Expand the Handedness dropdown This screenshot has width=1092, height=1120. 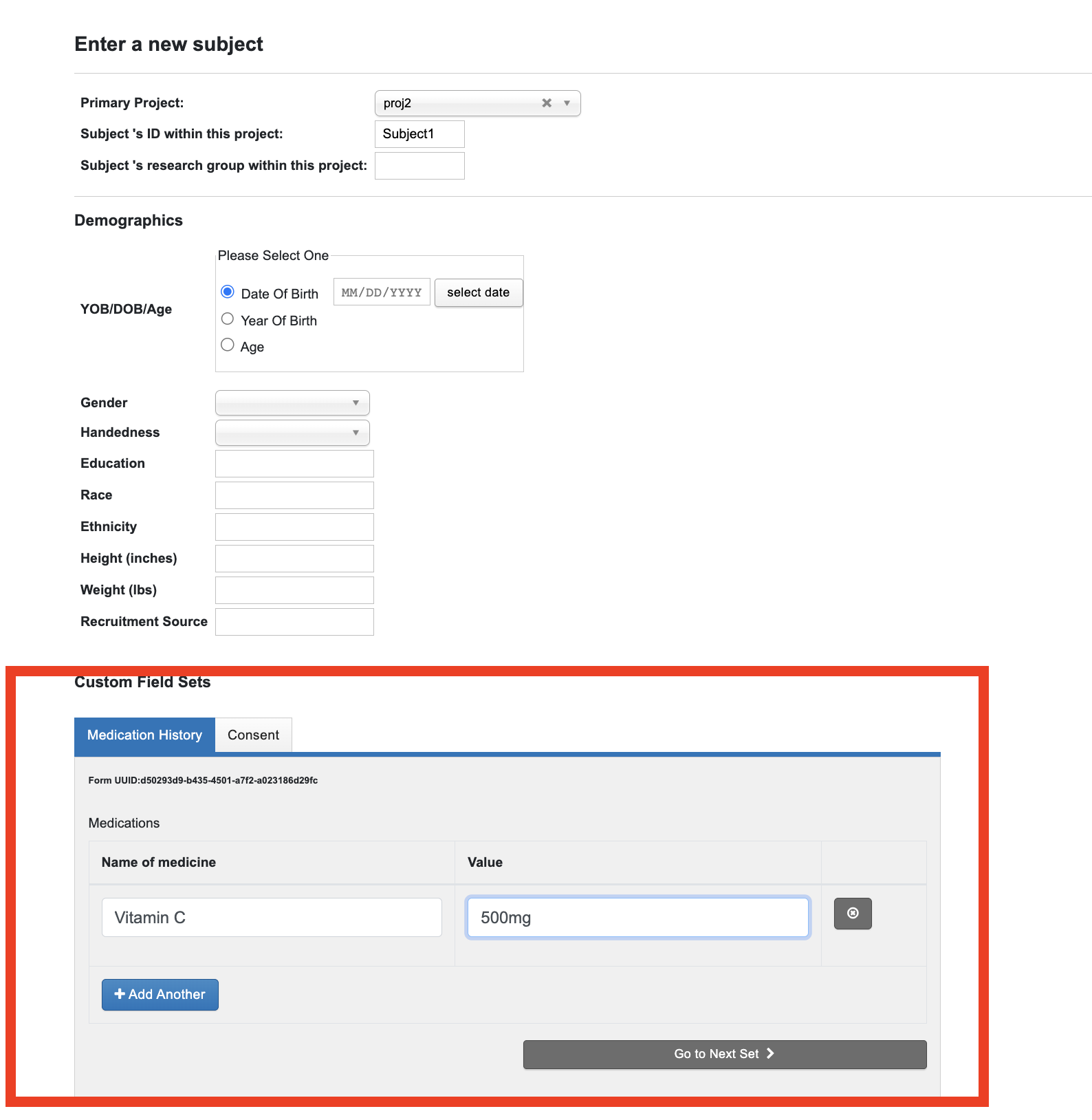coord(292,433)
